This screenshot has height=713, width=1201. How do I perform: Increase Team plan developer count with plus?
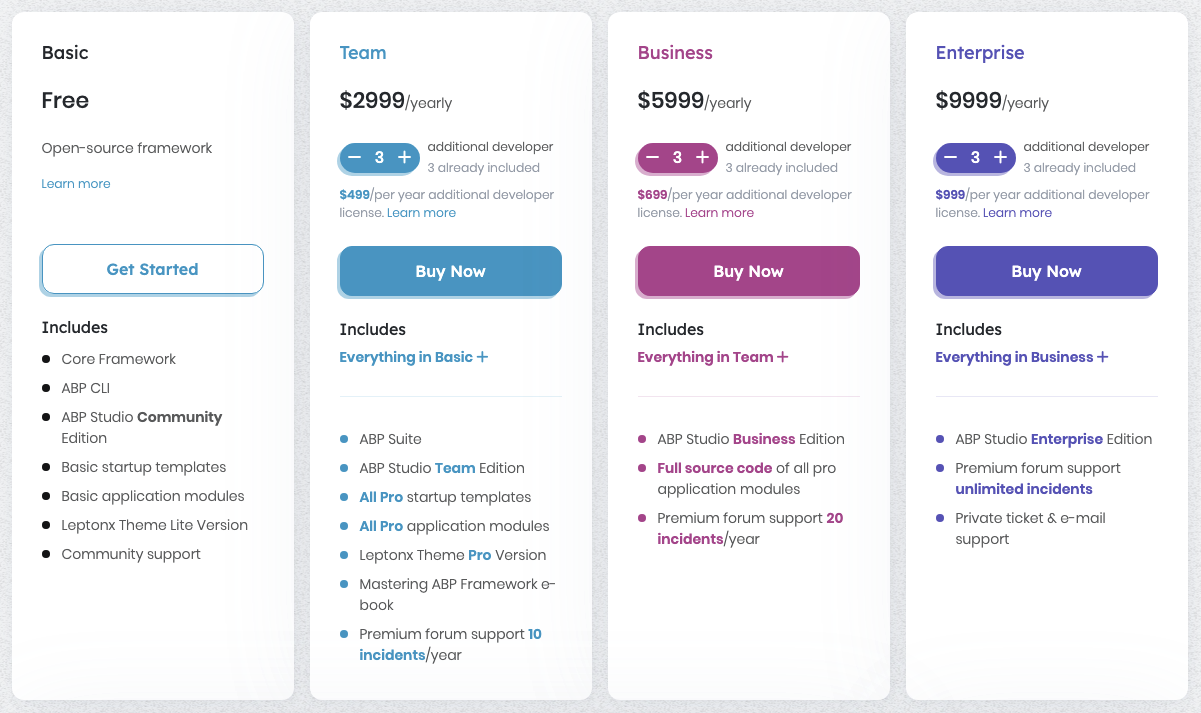click(404, 157)
